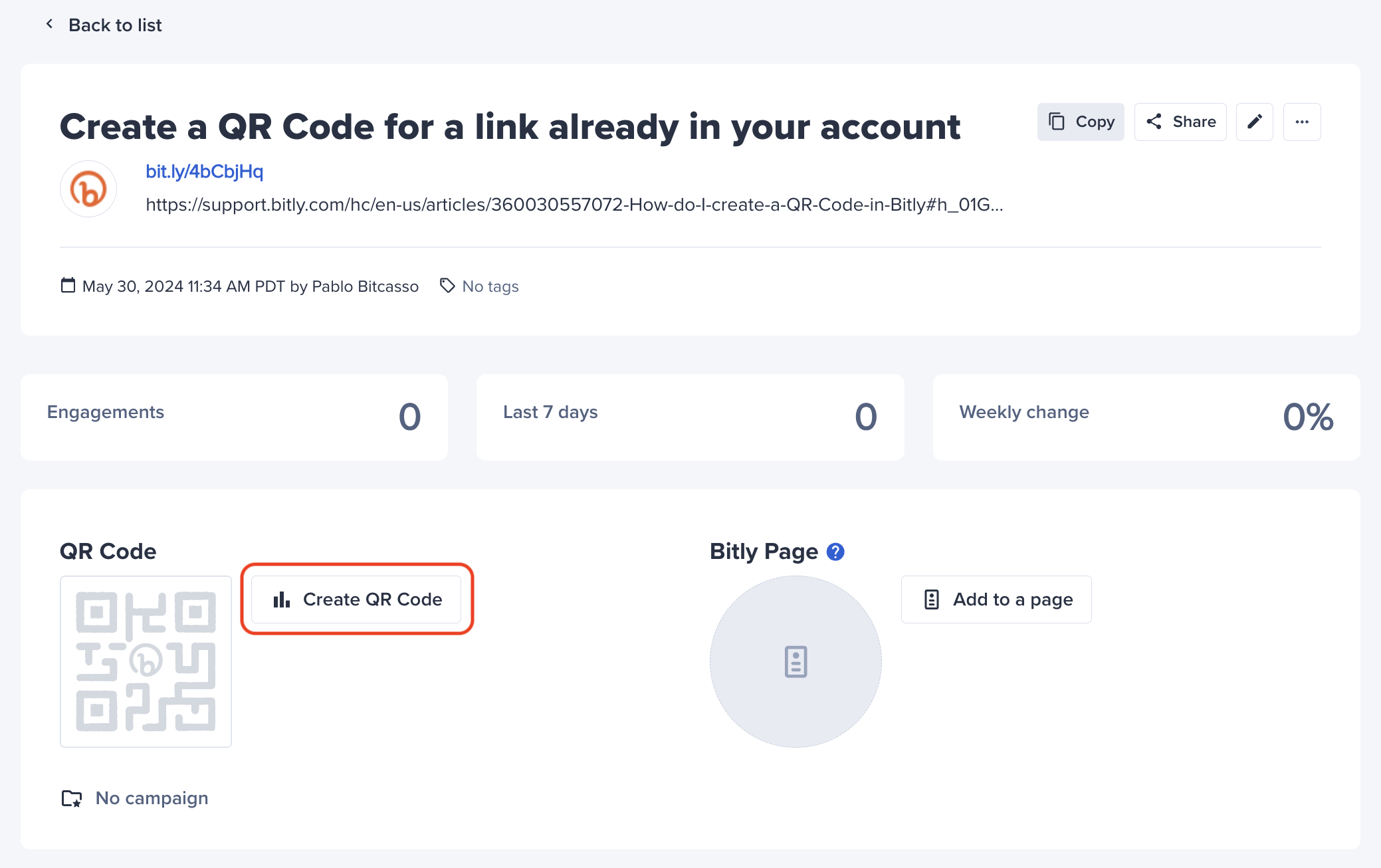Click the Bitly Page placeholder circle
Viewport: 1381px width, 868px height.
[796, 662]
